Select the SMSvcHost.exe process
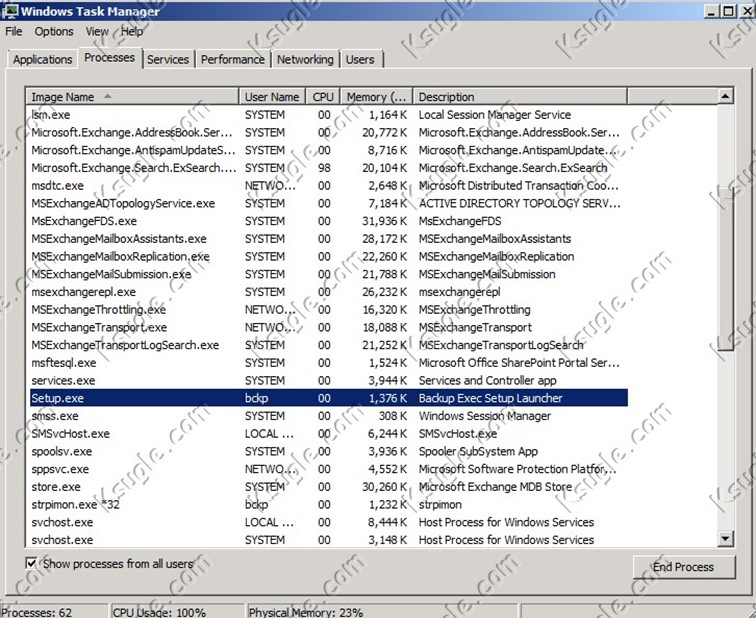Image resolution: width=756 pixels, height=618 pixels. click(328, 433)
